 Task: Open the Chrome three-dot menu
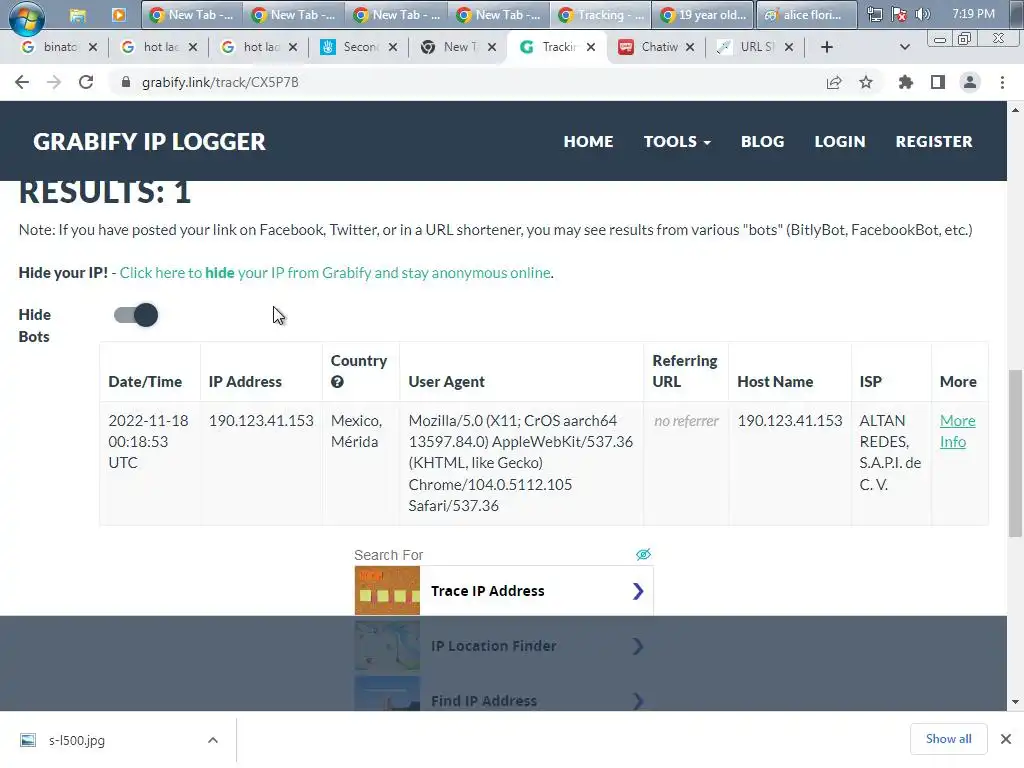pos(1002,82)
